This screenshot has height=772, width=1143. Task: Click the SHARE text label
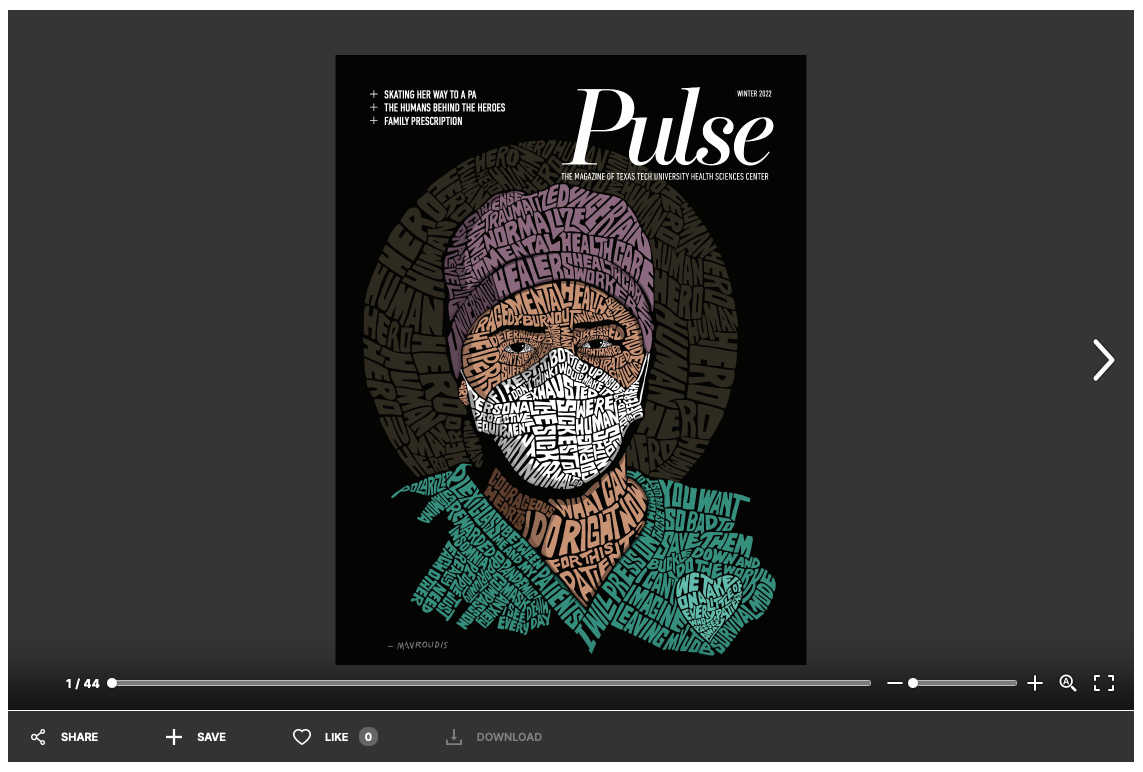coord(79,737)
